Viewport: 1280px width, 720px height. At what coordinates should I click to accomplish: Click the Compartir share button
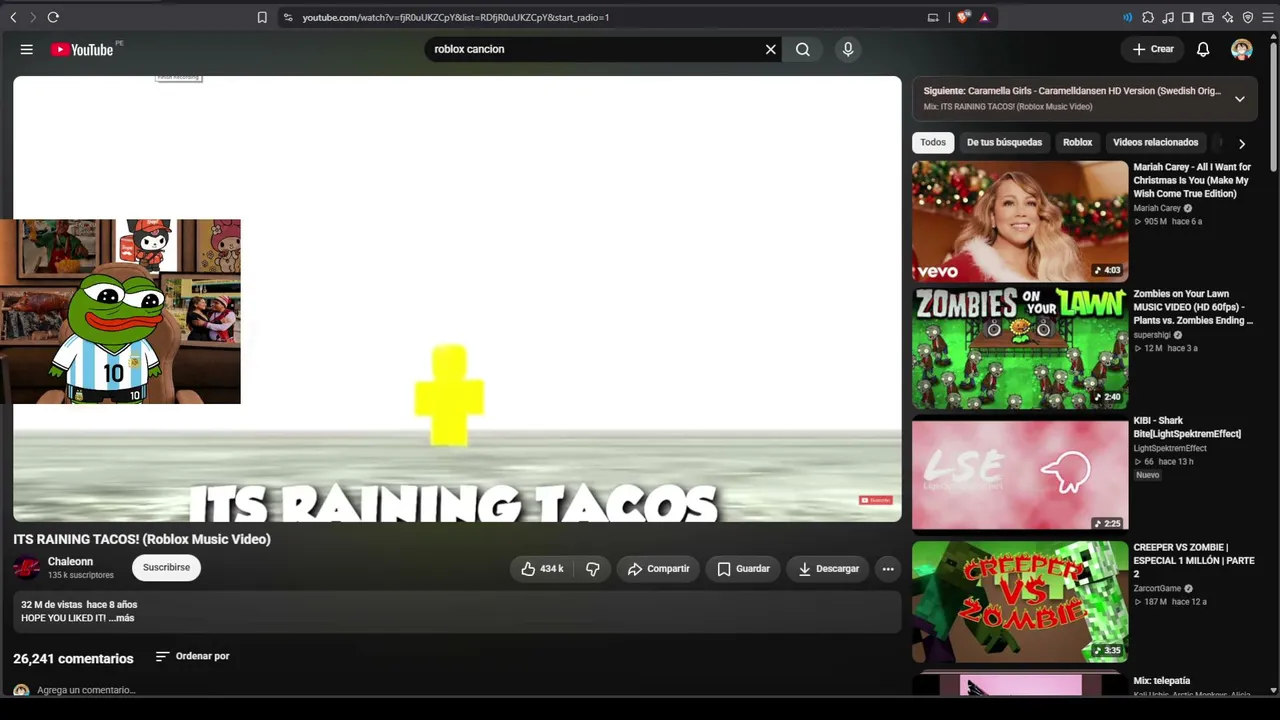click(658, 569)
